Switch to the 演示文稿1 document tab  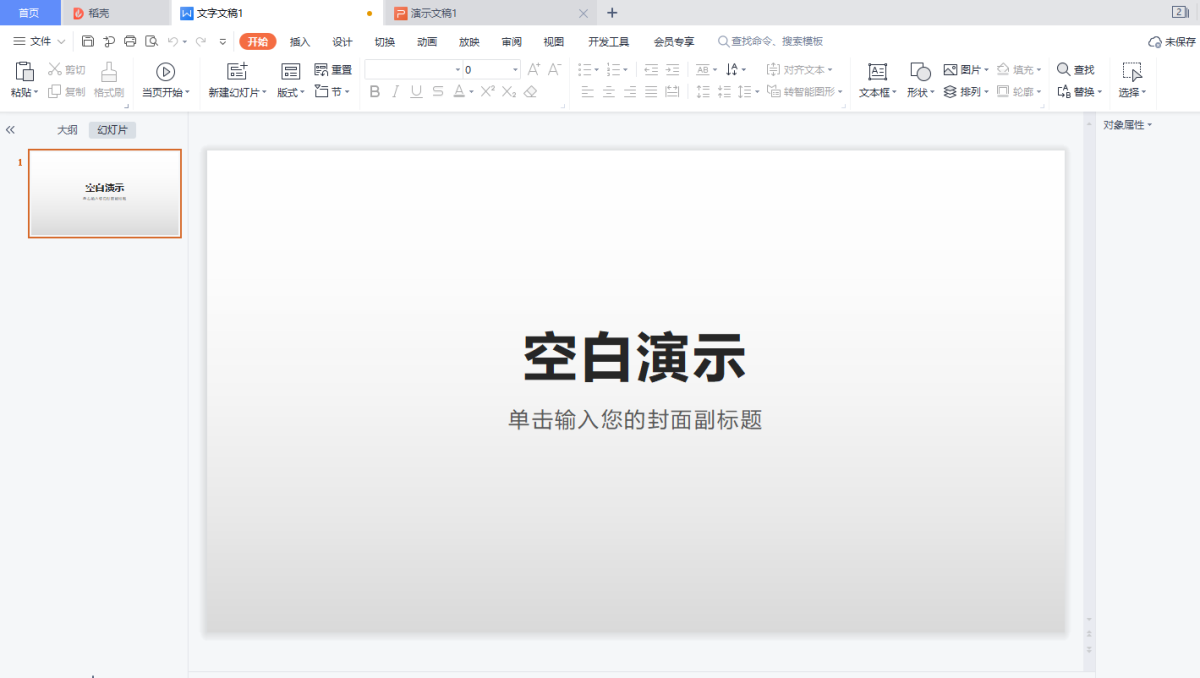(x=434, y=13)
